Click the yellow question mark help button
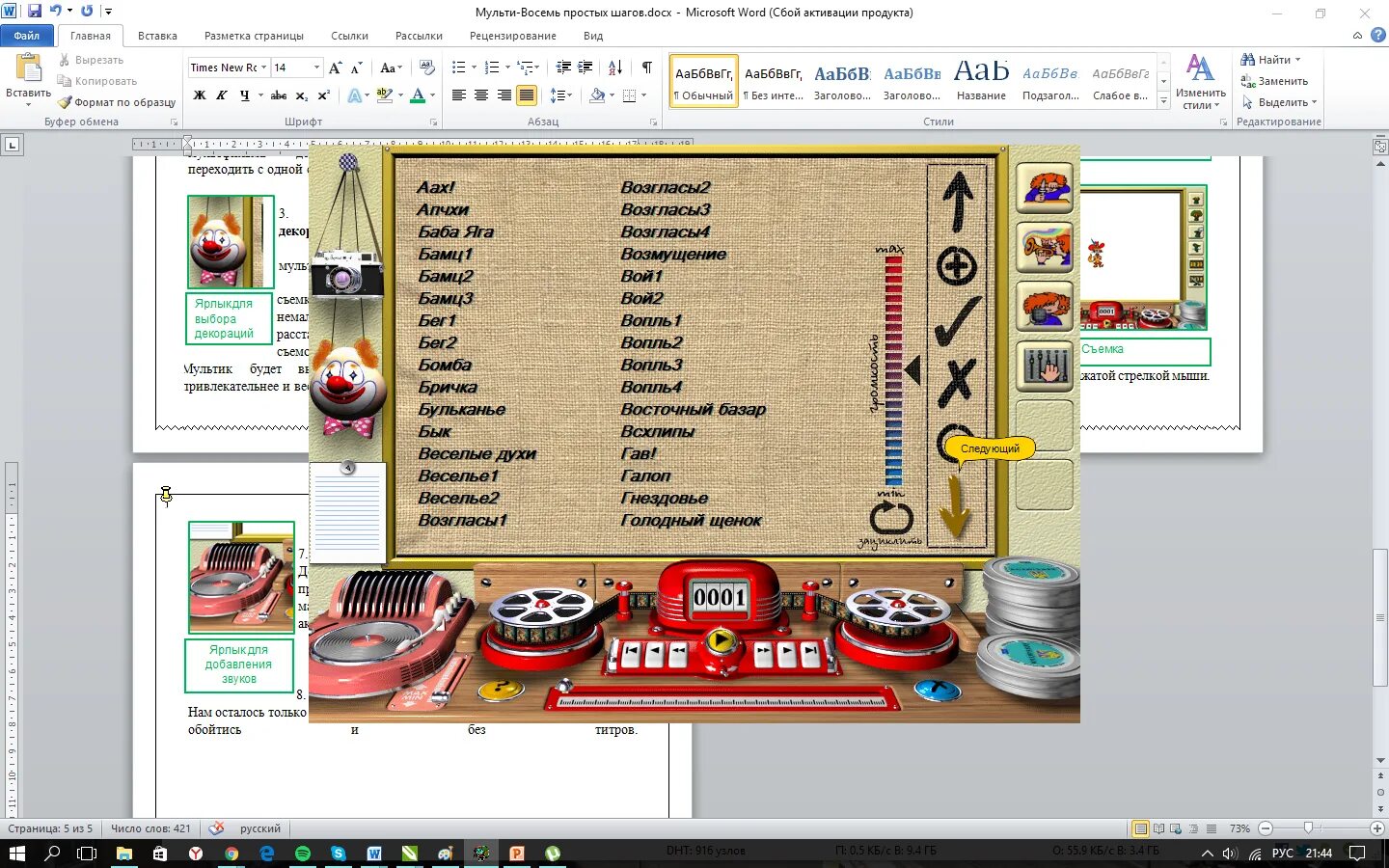Image resolution: width=1389 pixels, height=868 pixels. [501, 689]
